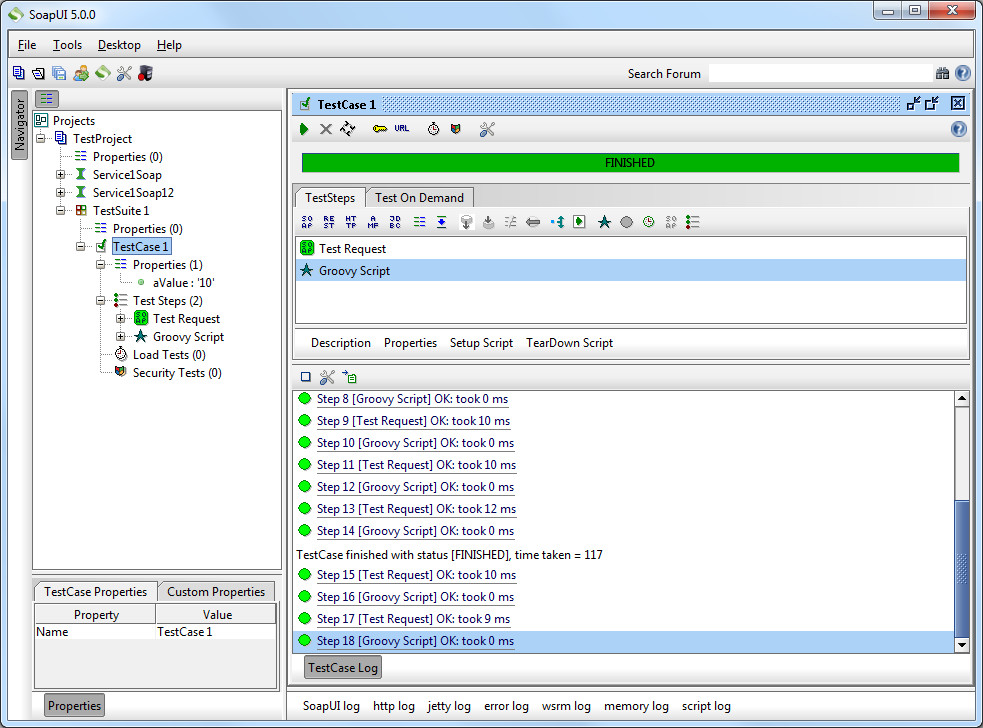Expand the Service1Soap12 interface node

61,193
